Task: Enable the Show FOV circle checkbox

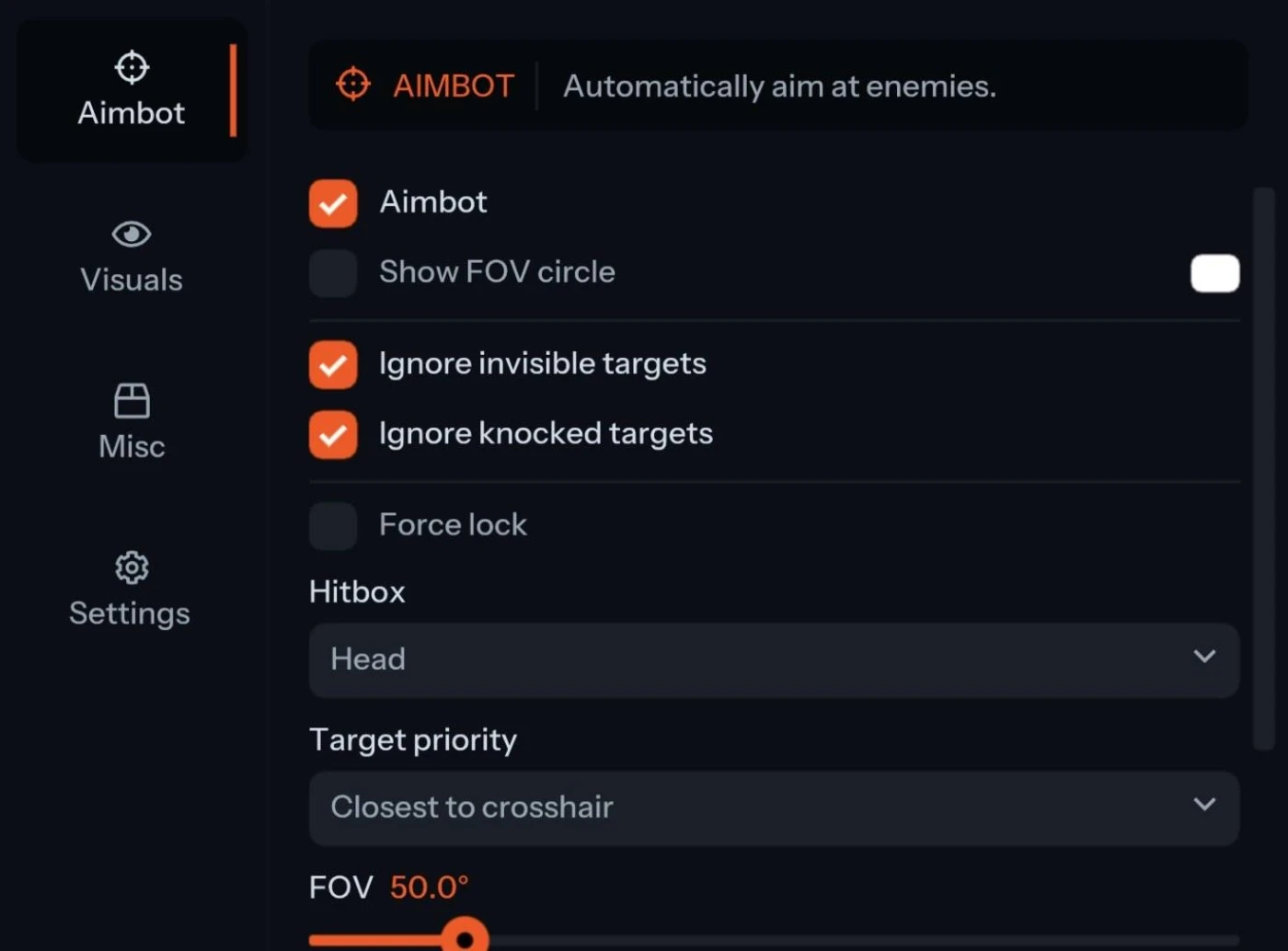Action: (333, 273)
